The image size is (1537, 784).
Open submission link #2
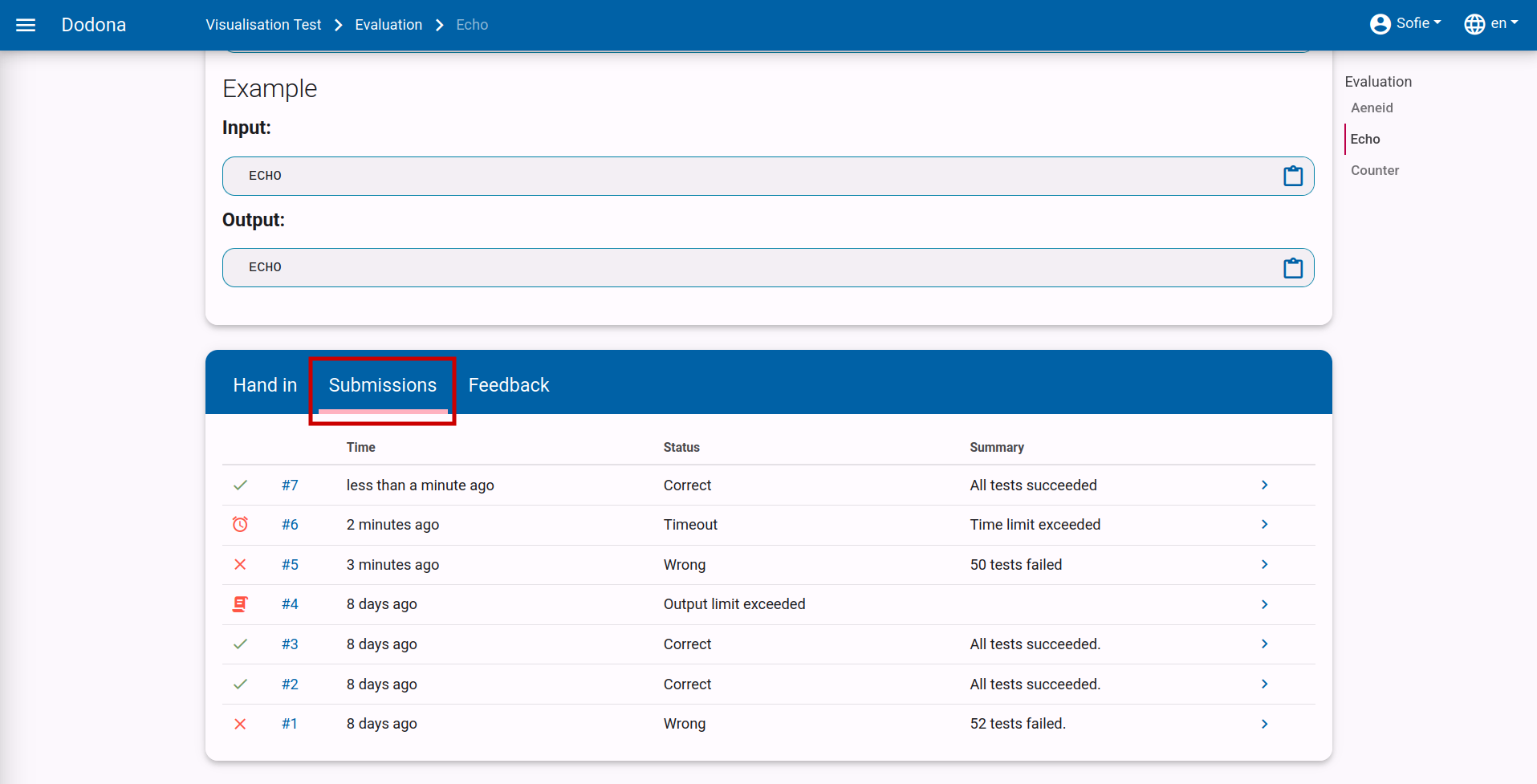pos(290,684)
